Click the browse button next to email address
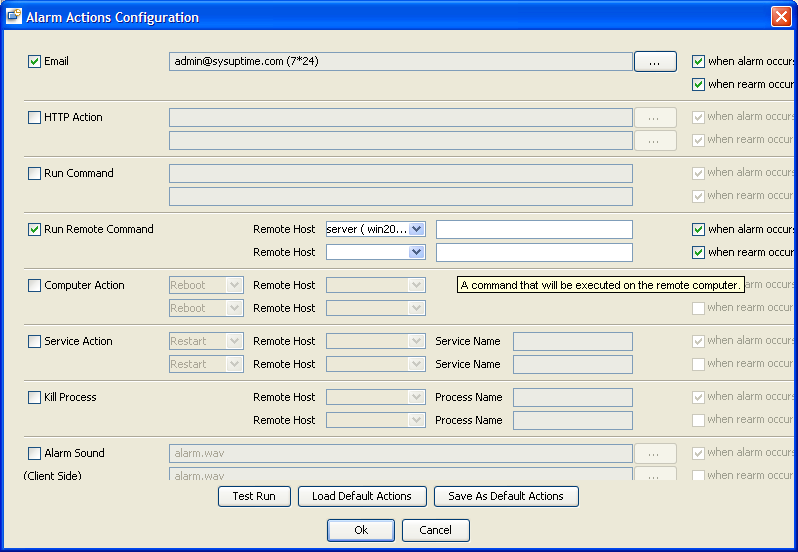Screen dimensions: 798x552 coord(654,62)
